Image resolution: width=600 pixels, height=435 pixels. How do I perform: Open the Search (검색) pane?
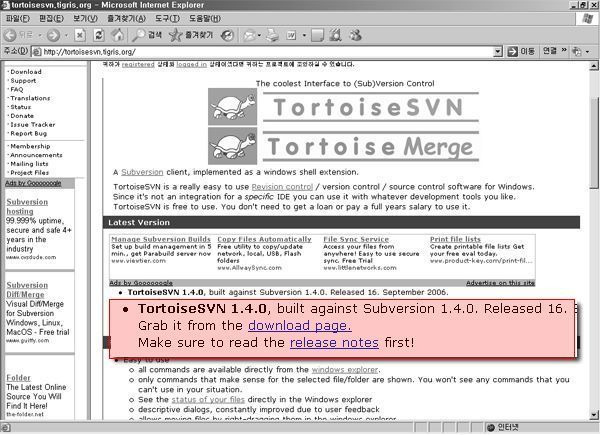[147, 35]
